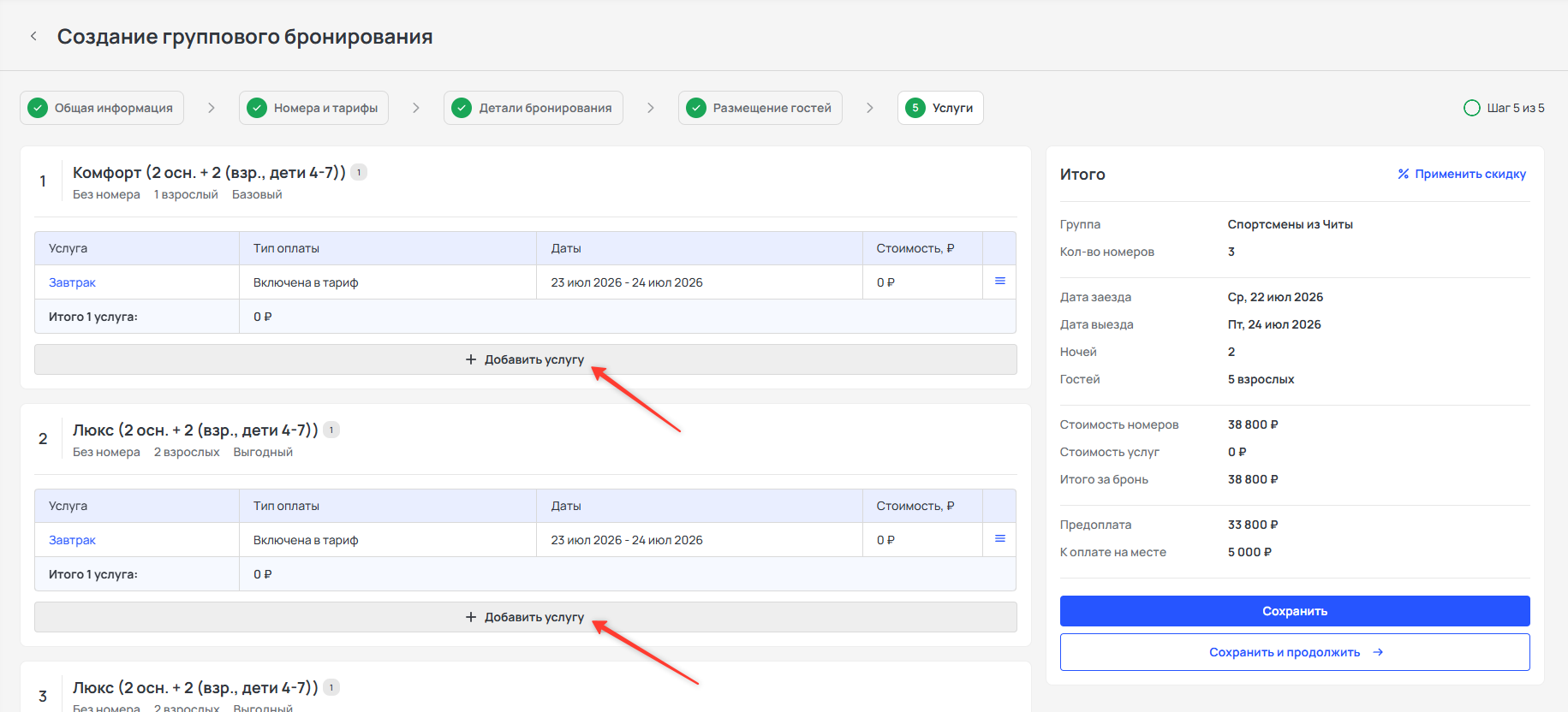Switch to the Размещение гостей step
The image size is (1568, 712).
760,108
